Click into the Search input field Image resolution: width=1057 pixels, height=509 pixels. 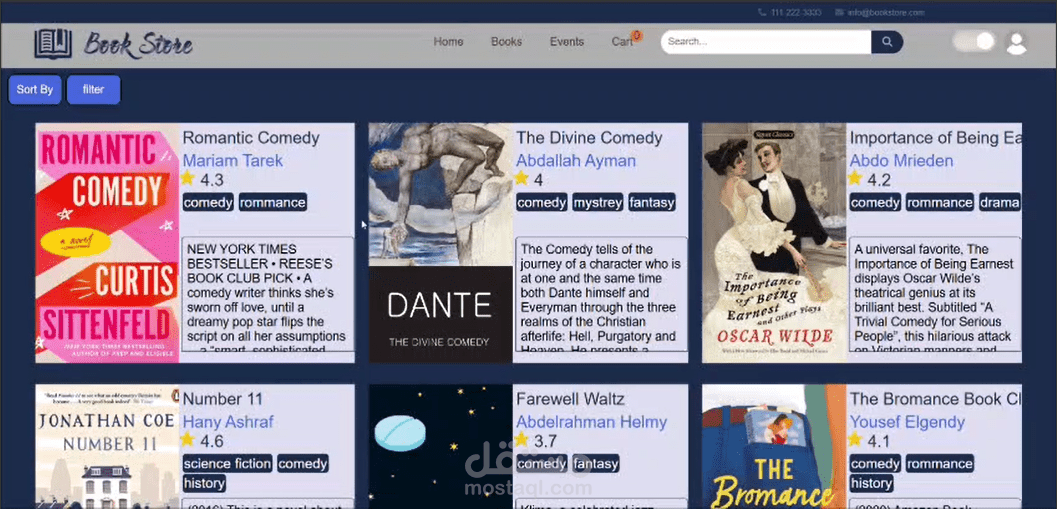(766, 42)
